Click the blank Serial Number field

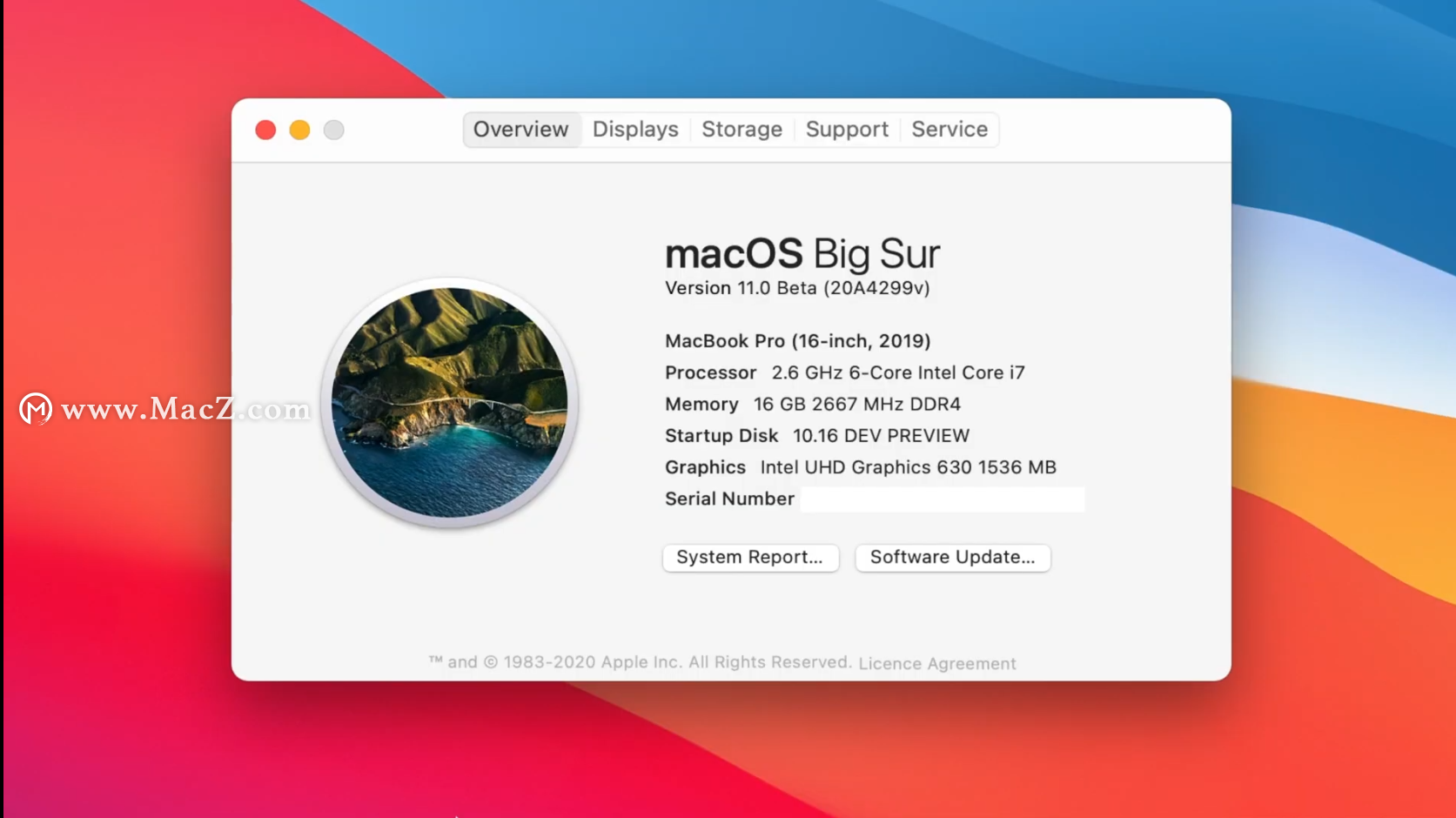[943, 500]
